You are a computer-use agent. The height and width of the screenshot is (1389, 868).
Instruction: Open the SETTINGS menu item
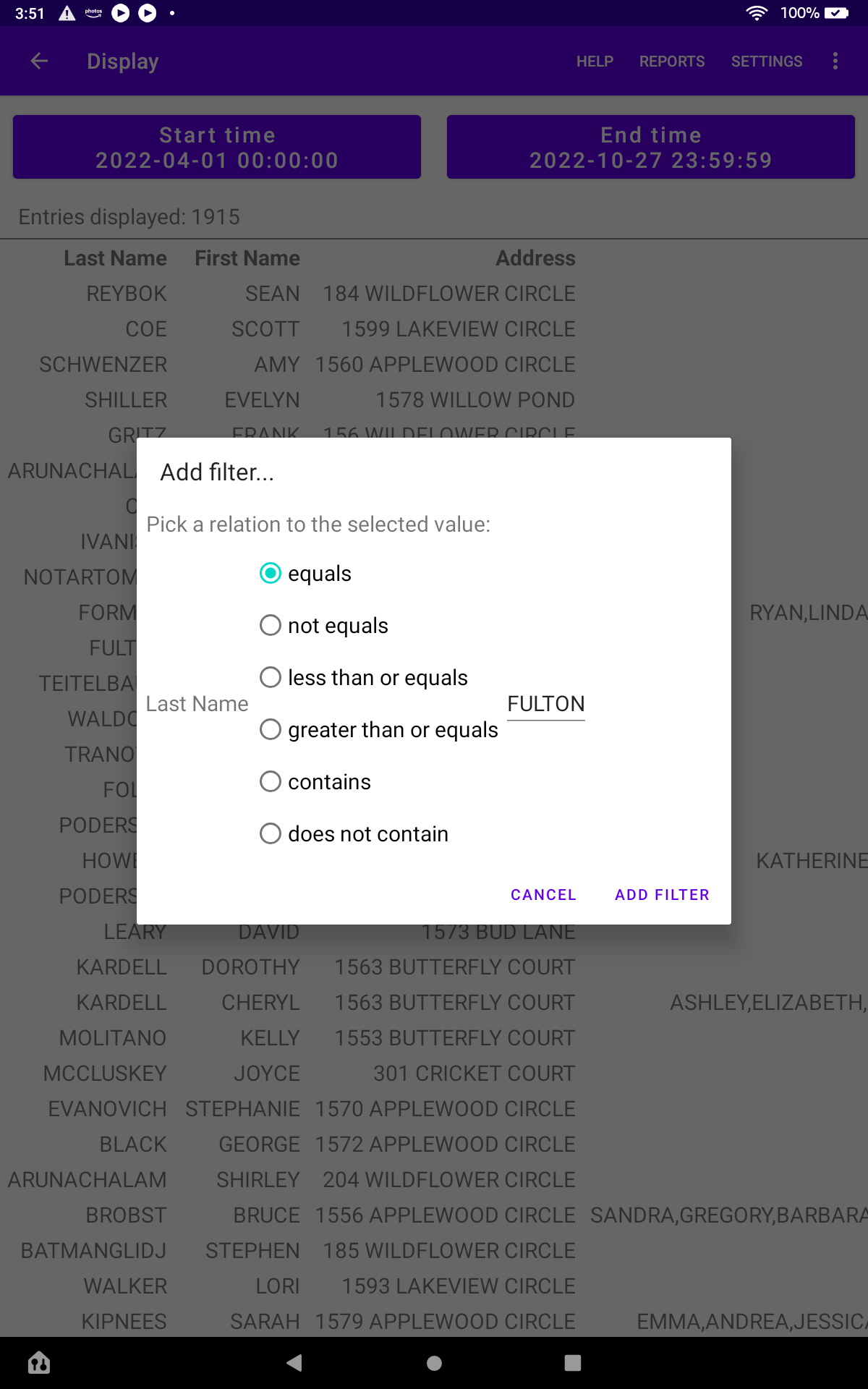point(767,61)
